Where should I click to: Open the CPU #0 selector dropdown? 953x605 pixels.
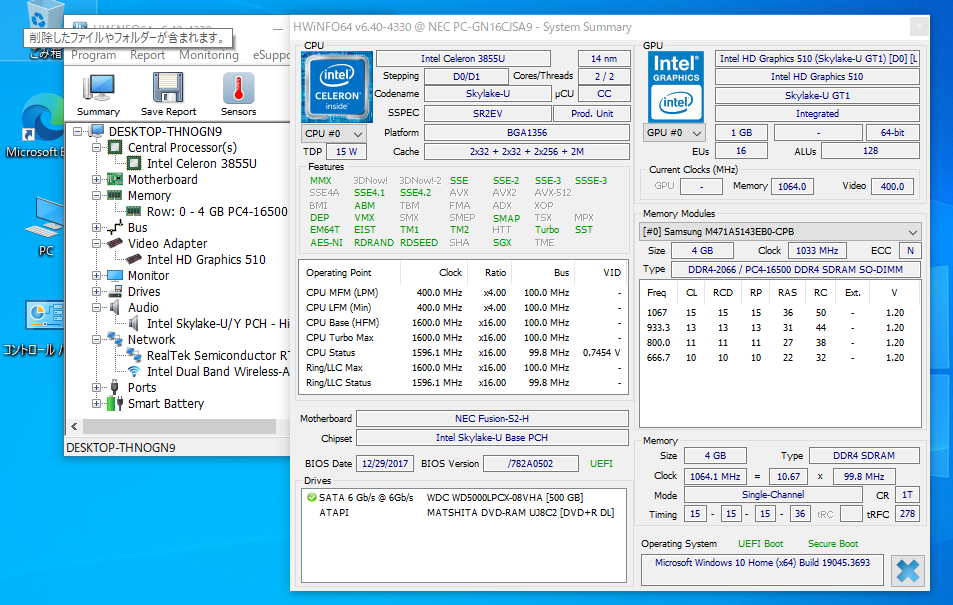(334, 133)
